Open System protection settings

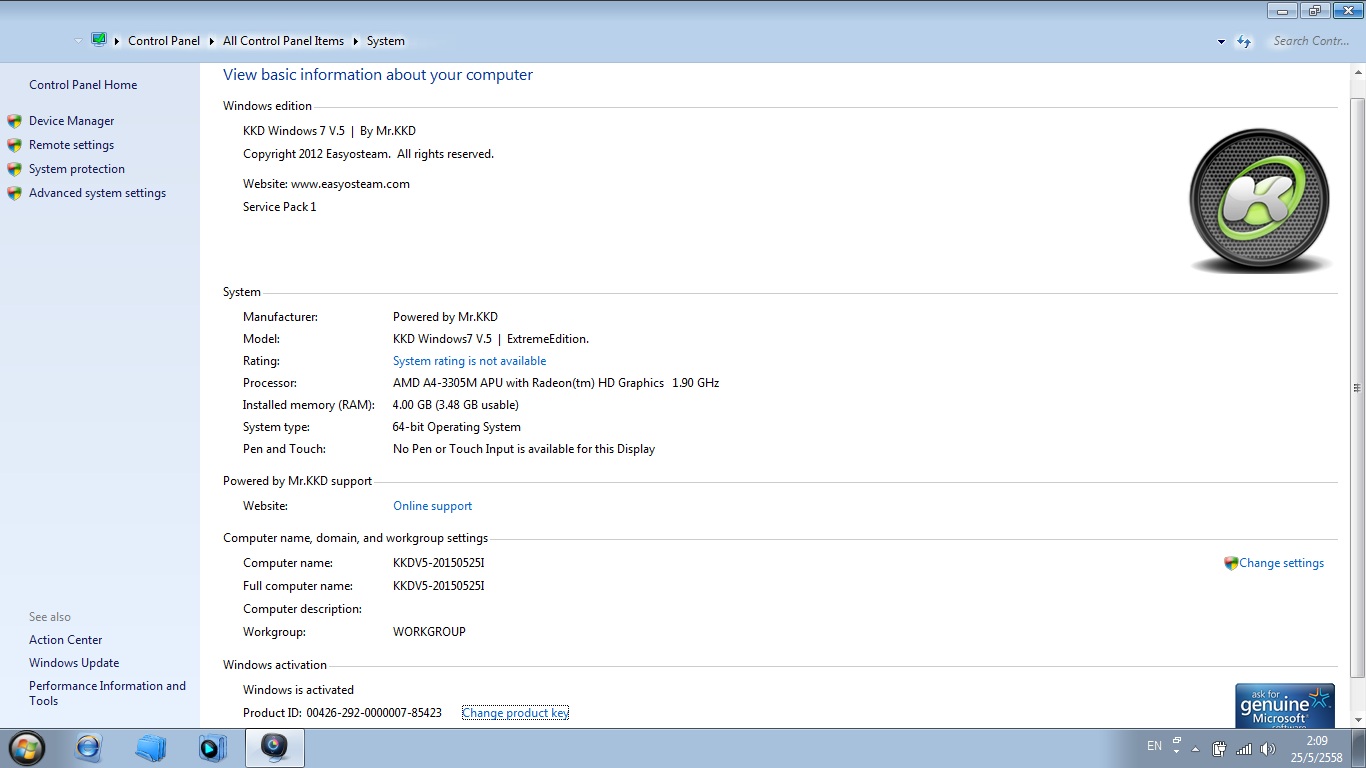pos(77,169)
